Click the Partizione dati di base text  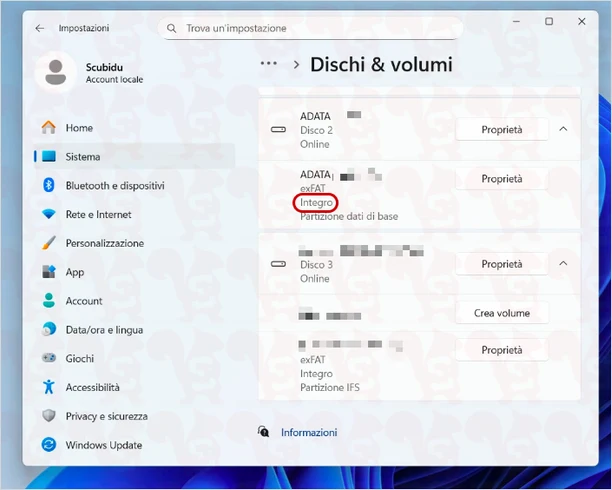point(349,216)
